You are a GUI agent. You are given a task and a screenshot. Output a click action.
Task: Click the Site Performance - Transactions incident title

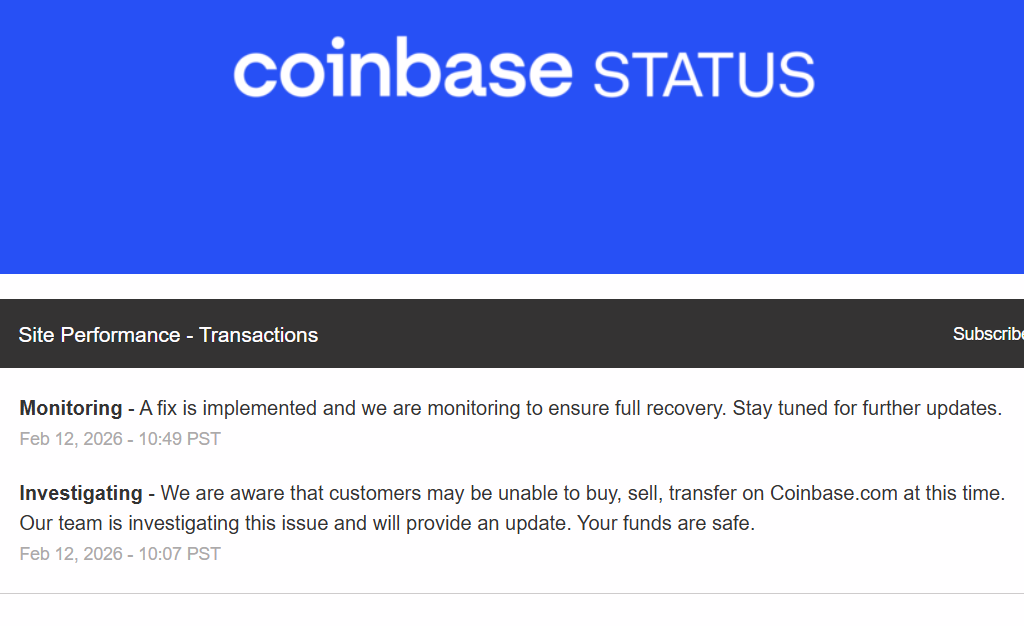pos(168,335)
